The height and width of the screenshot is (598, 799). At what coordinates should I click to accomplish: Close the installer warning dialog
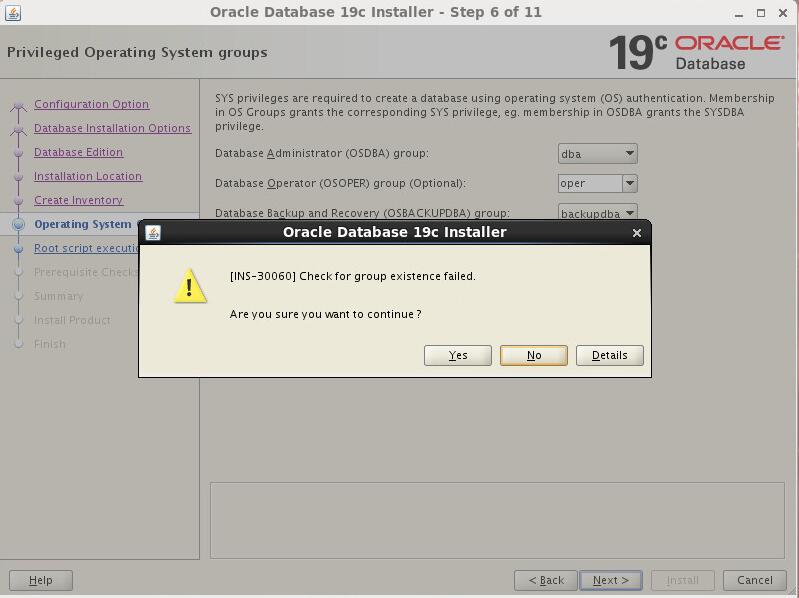[637, 232]
